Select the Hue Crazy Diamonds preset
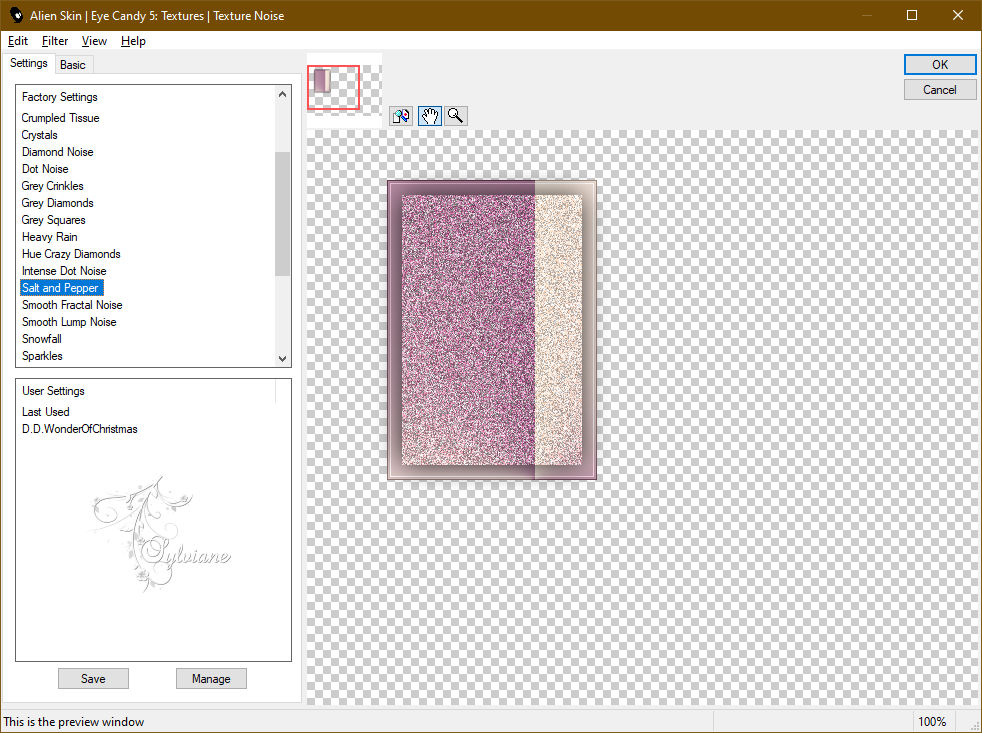 [x=71, y=254]
